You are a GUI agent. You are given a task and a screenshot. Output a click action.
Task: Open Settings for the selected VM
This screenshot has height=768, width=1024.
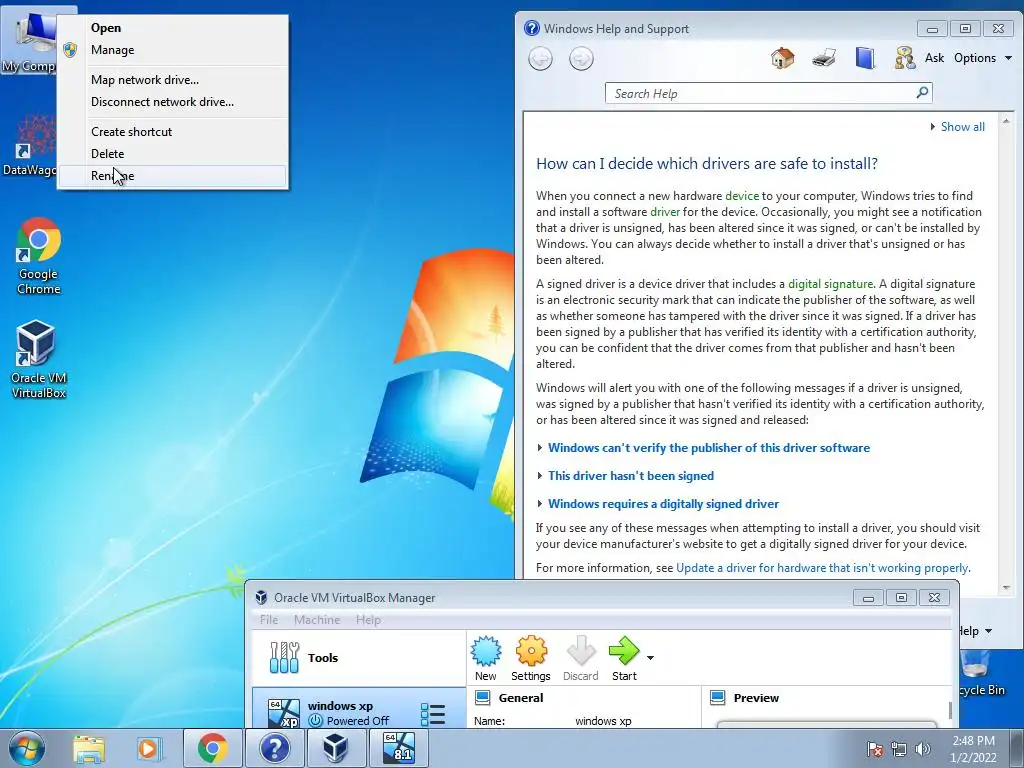(x=531, y=658)
